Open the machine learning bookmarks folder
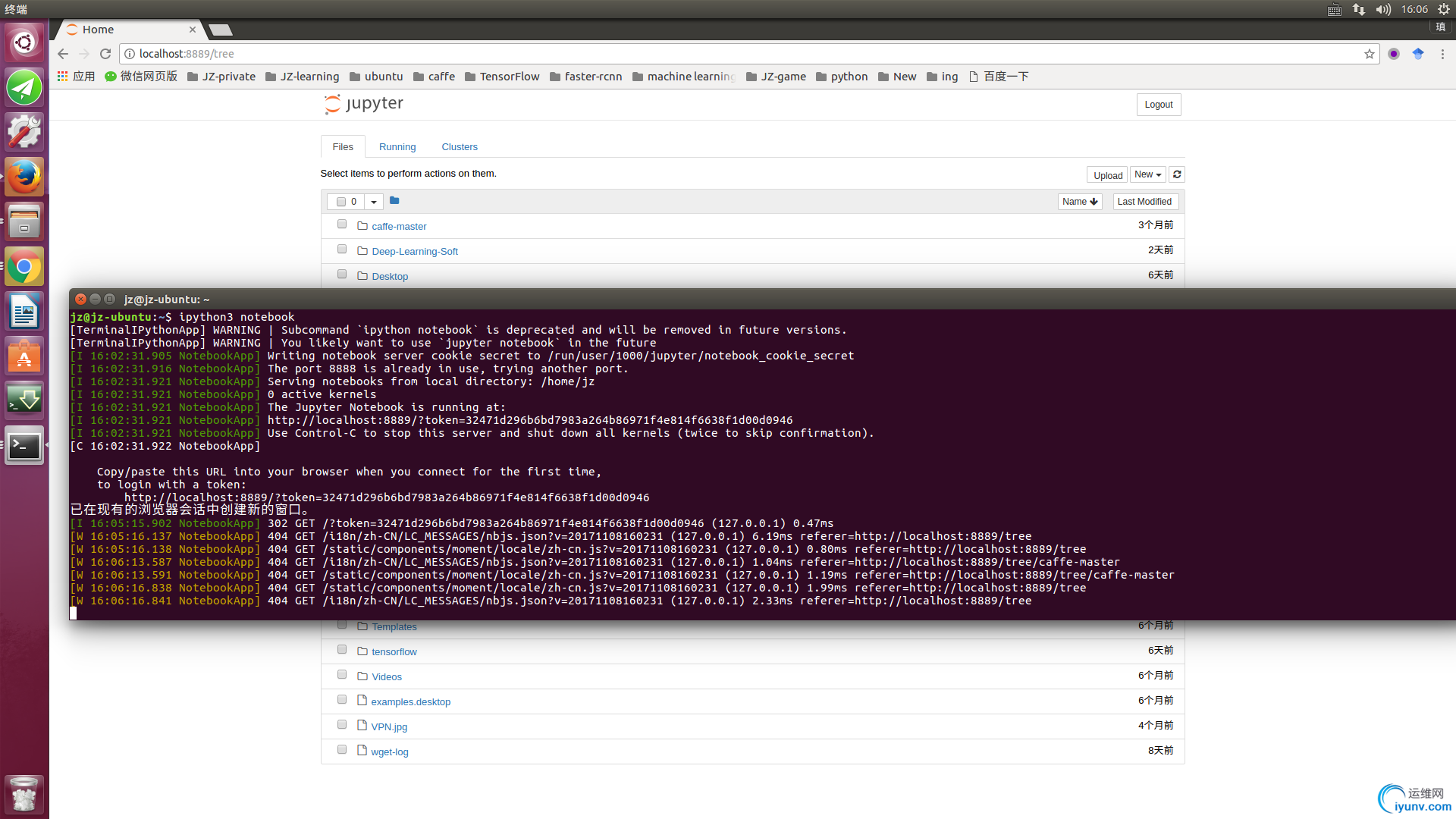The width and height of the screenshot is (1456, 819). tap(683, 77)
